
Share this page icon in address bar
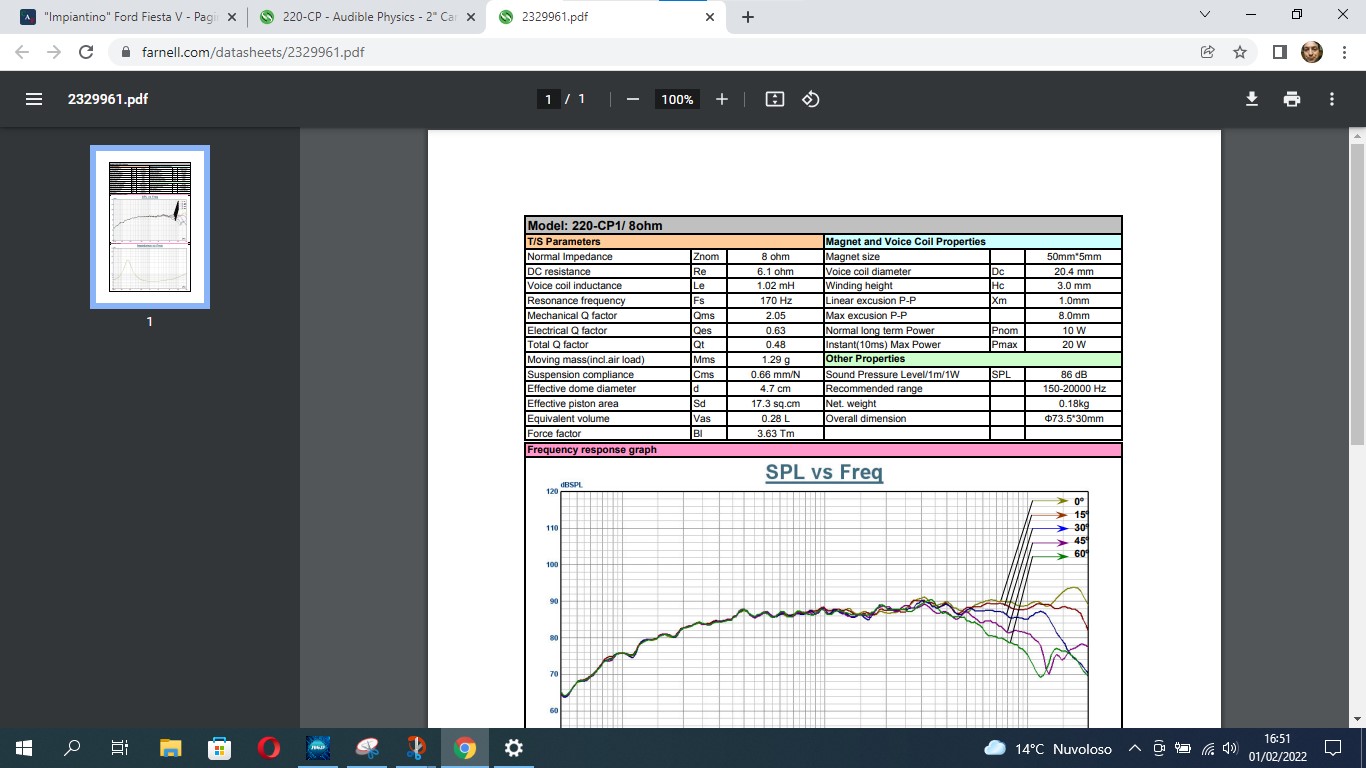1207,52
